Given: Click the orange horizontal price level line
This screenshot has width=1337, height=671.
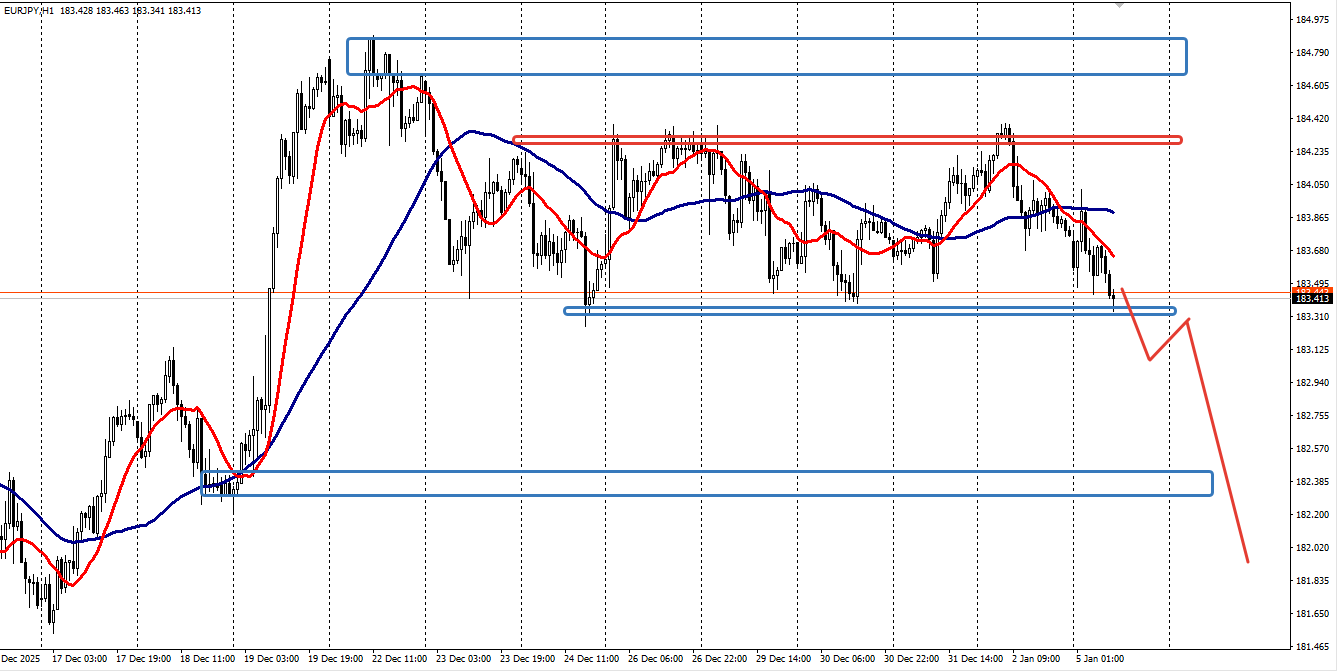Looking at the screenshot, I should pos(645,292).
